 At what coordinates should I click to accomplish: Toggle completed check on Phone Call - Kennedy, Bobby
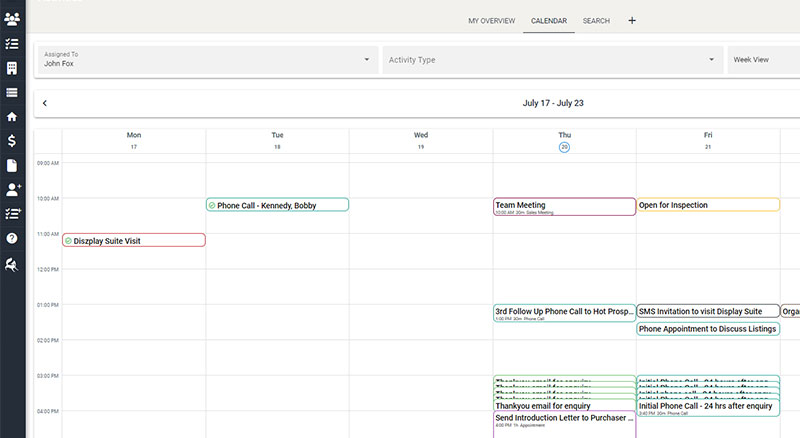click(212, 205)
